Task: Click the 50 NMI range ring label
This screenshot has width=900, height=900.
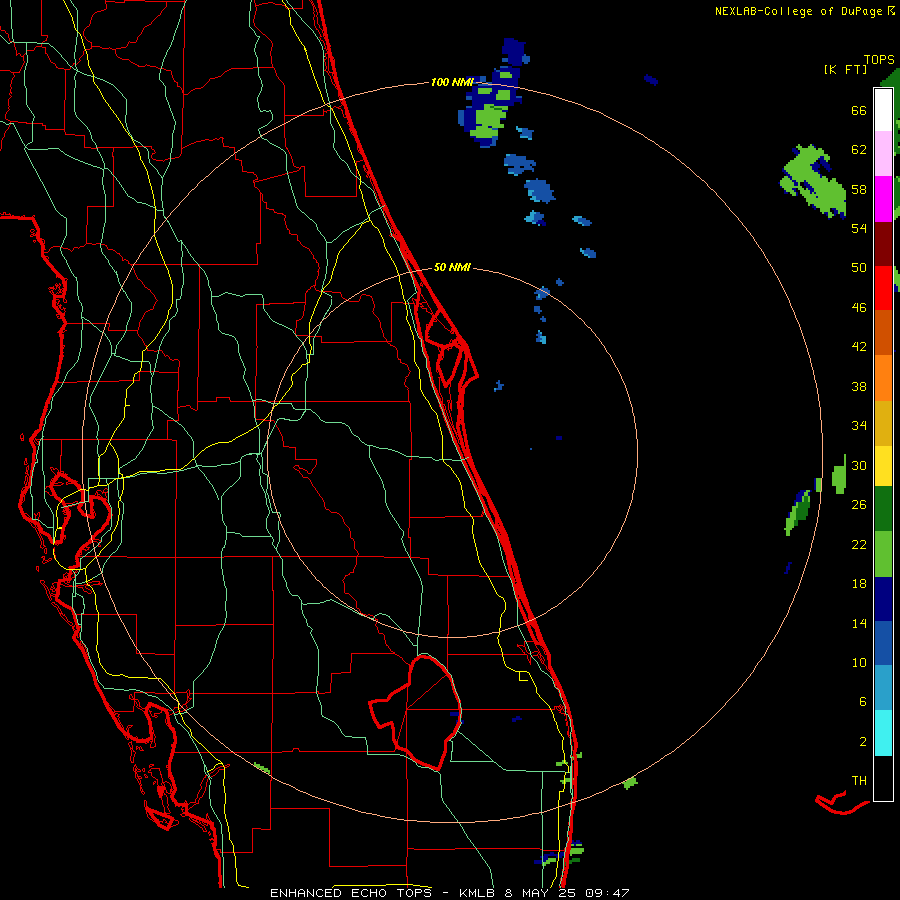Action: tap(452, 267)
